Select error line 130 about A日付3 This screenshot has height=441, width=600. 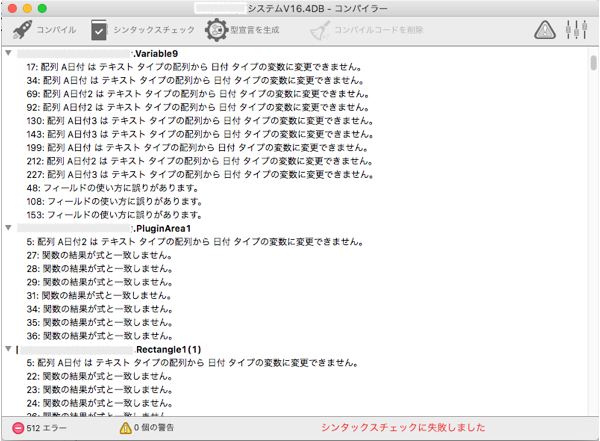click(x=200, y=121)
